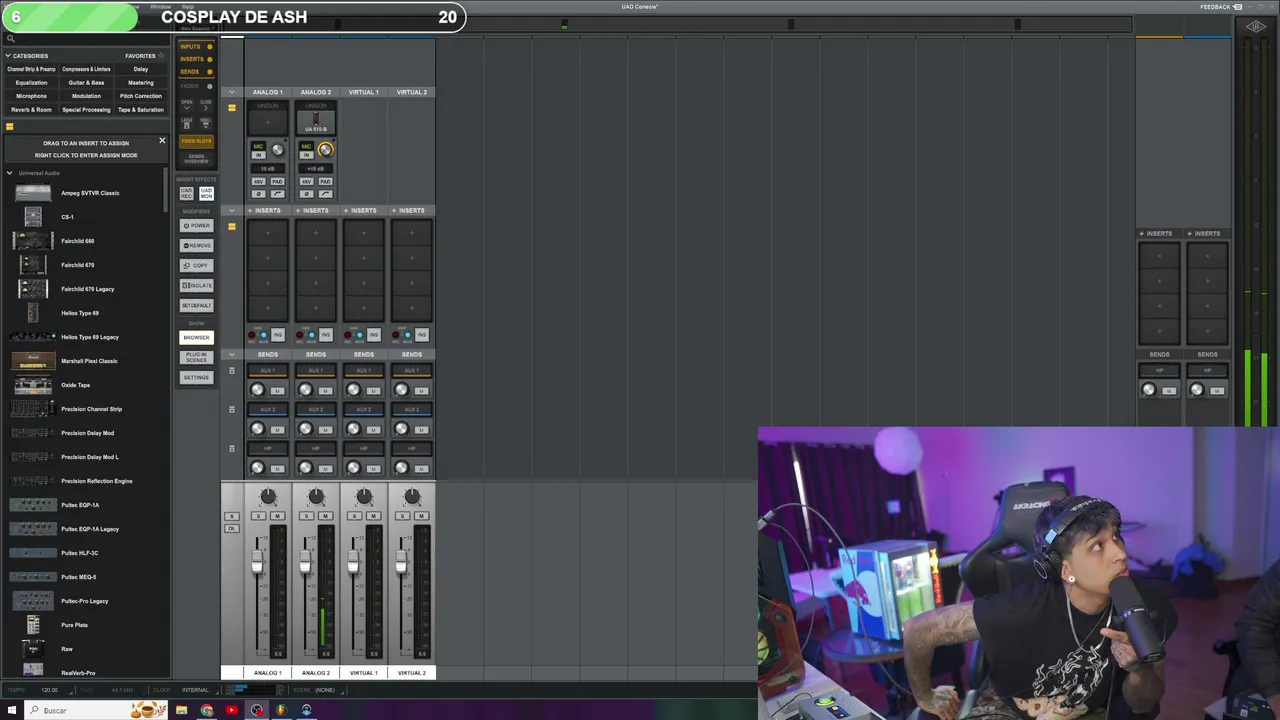Click the Analog 1 channel fader
This screenshot has height=720, width=1280.
coord(257,563)
